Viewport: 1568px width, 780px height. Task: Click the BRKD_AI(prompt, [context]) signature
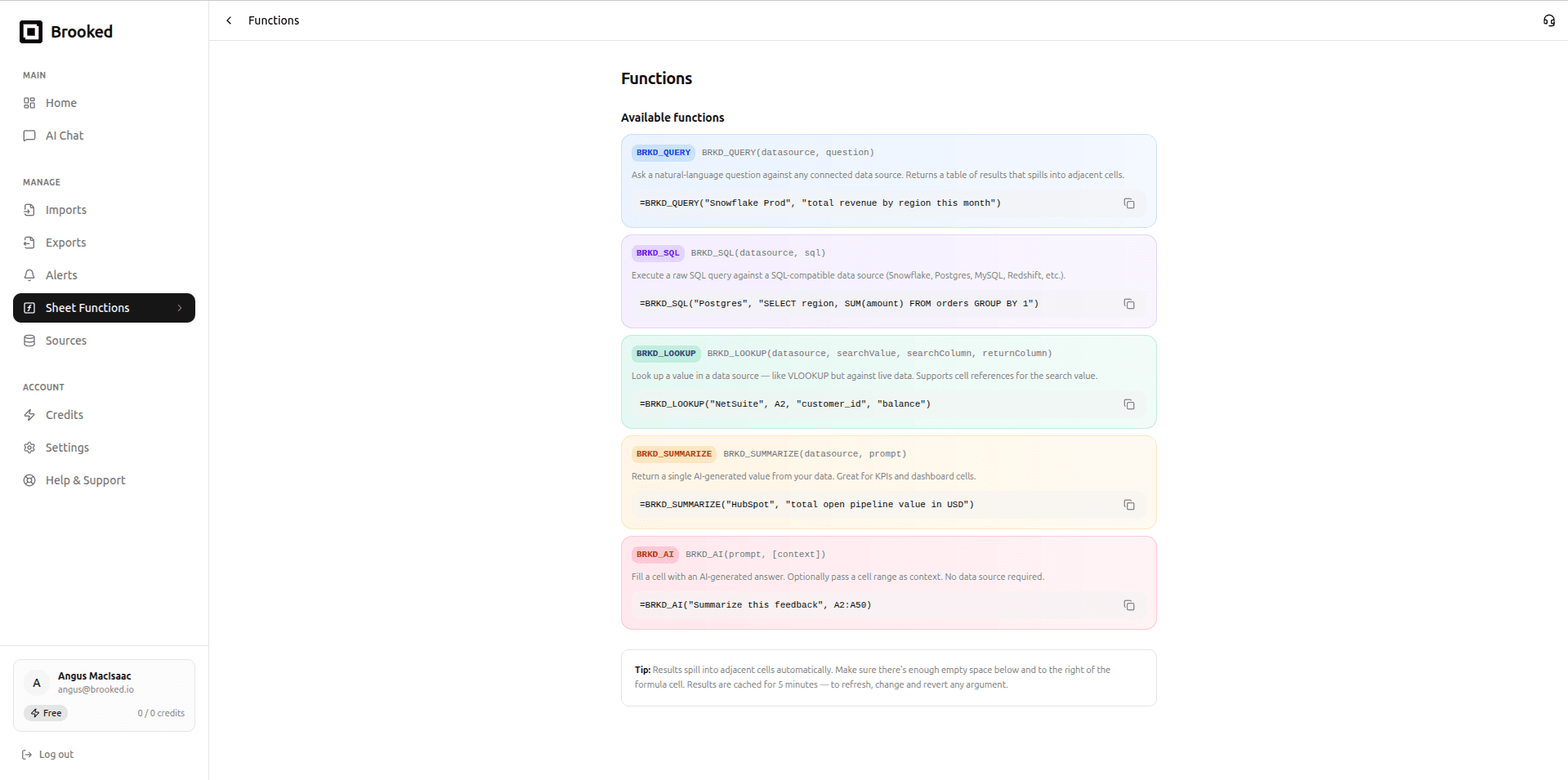point(755,555)
